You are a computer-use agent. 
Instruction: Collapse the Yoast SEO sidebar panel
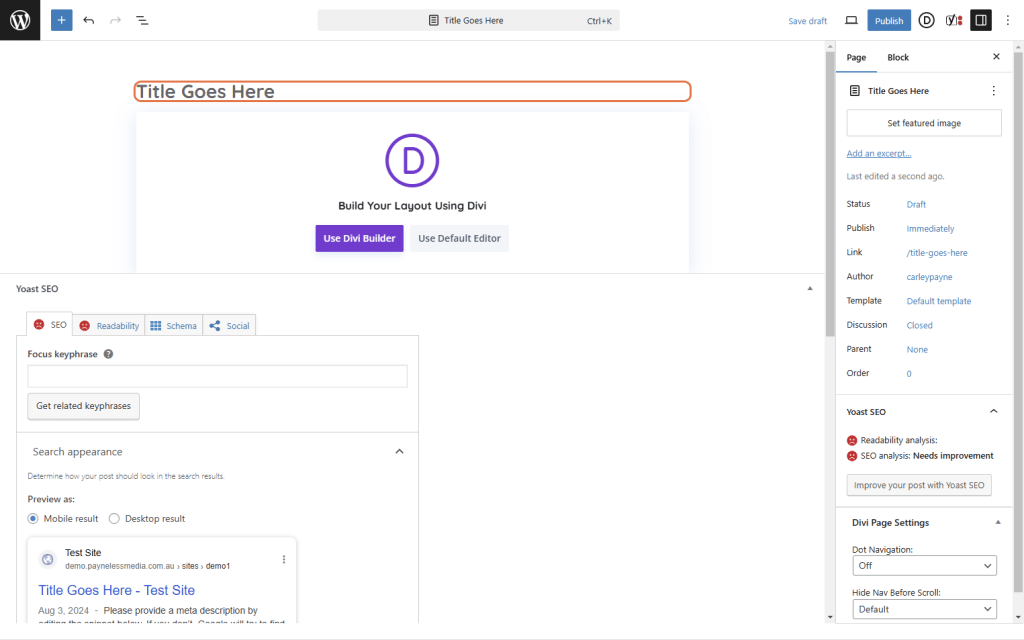[x=993, y=411]
